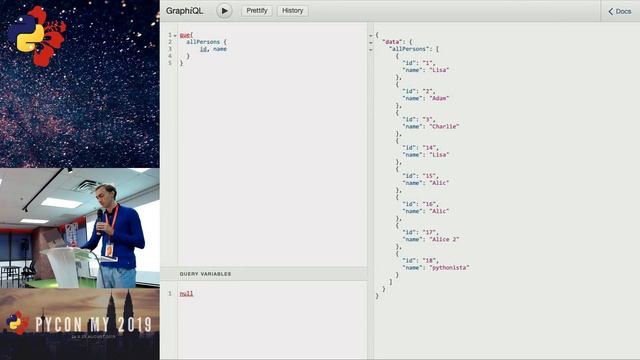Click the speaker video thumbnail
The width and height of the screenshot is (640, 360).
click(x=80, y=228)
